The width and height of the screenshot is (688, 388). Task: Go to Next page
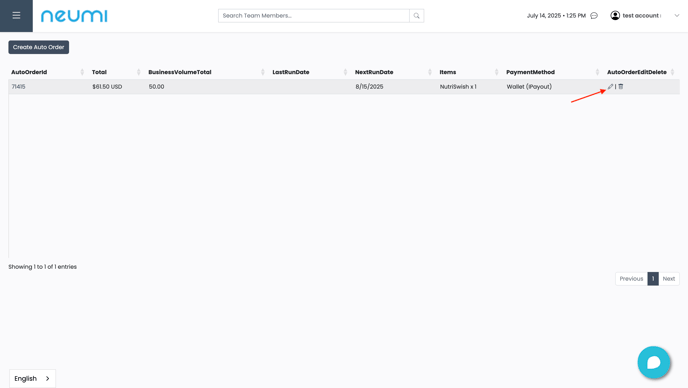[x=669, y=279]
